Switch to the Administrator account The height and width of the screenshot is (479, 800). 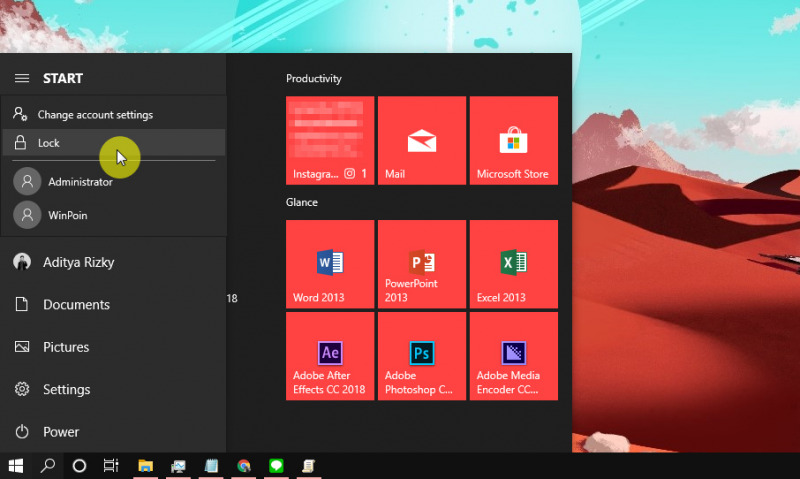pos(113,182)
